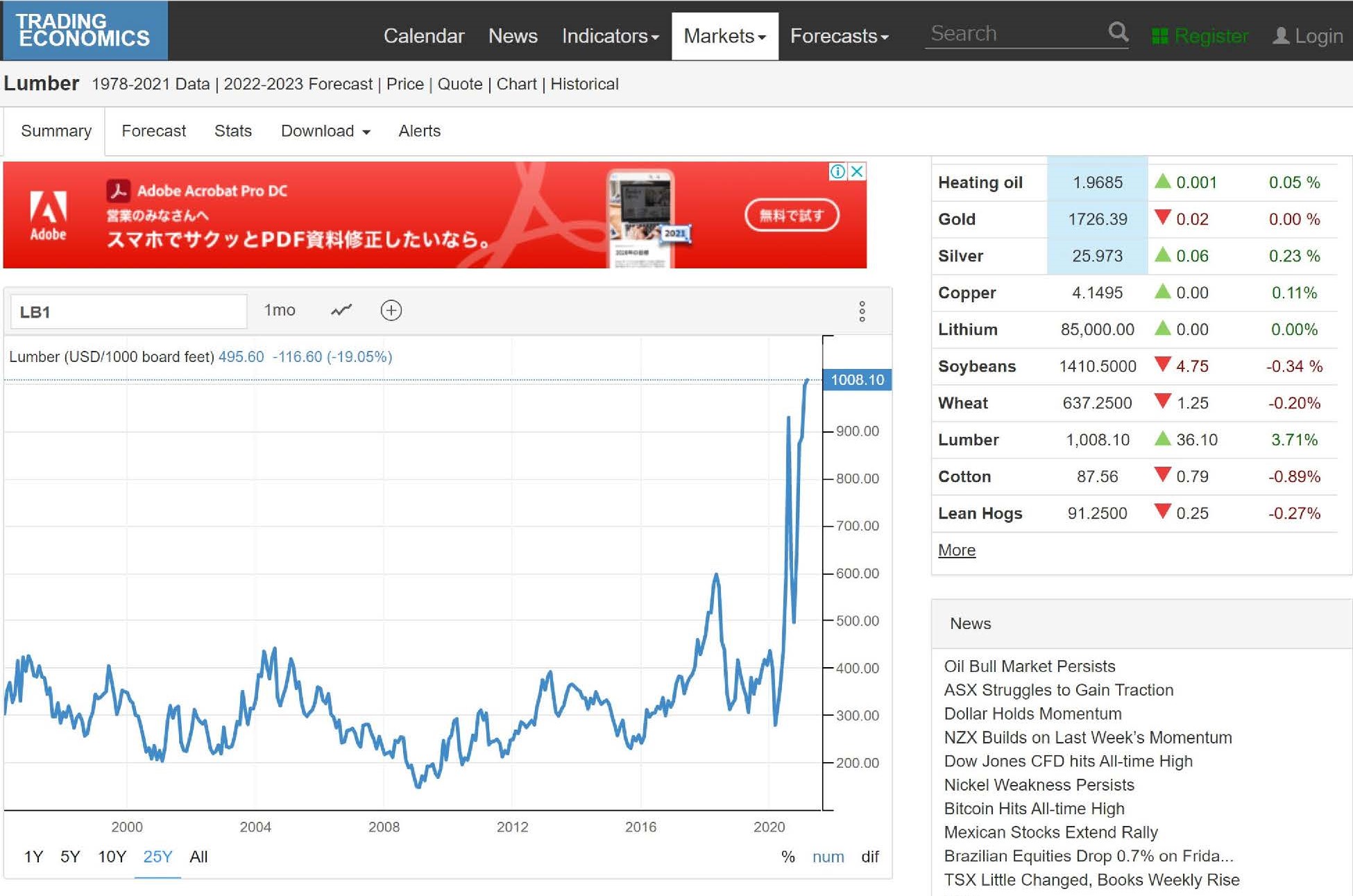Open the Stats tab

click(x=232, y=131)
